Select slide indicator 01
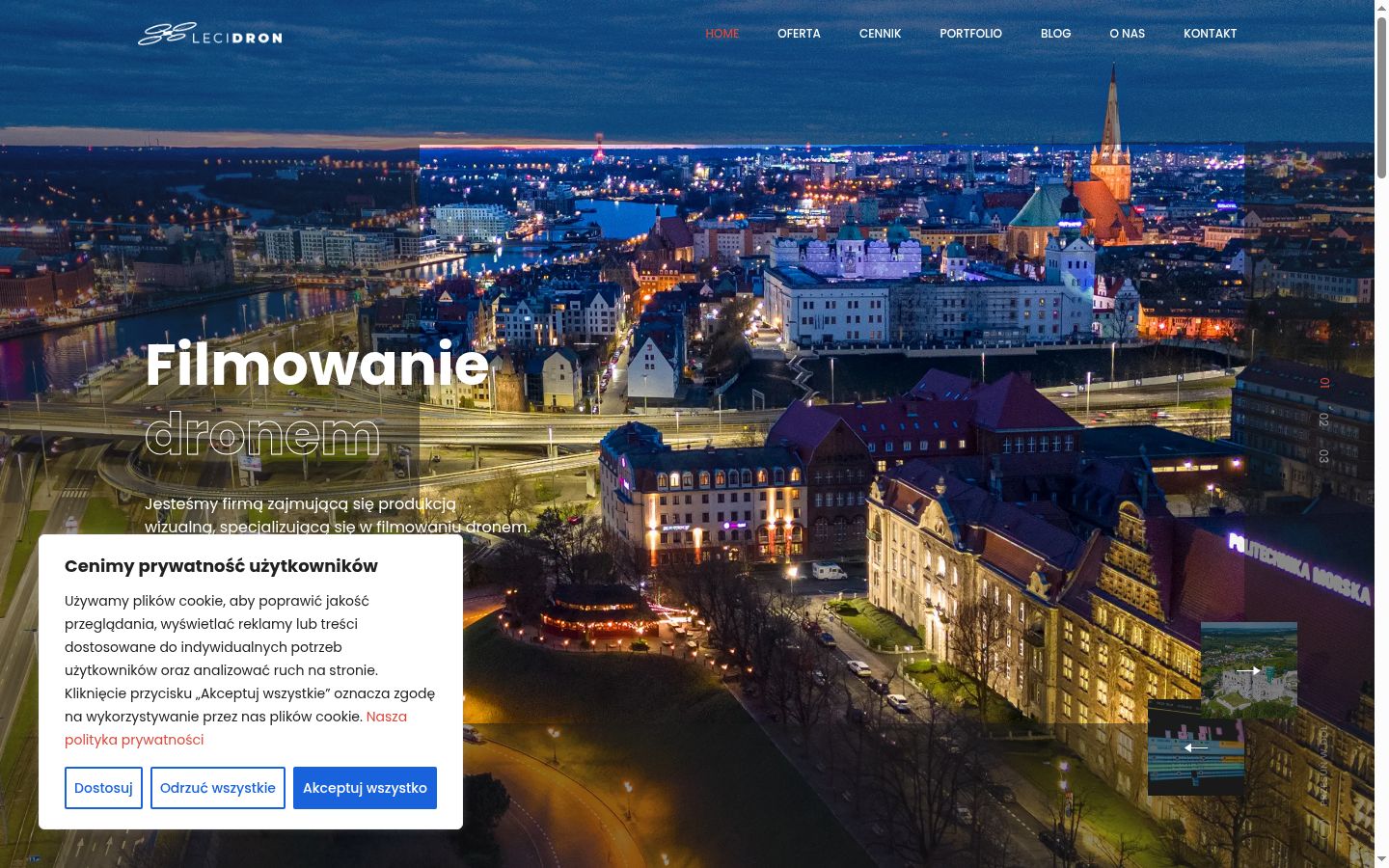 pos(1324,383)
